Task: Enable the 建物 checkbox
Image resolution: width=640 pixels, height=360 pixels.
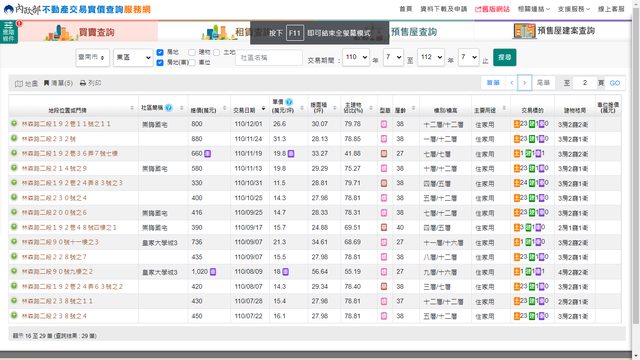Action: (192, 52)
